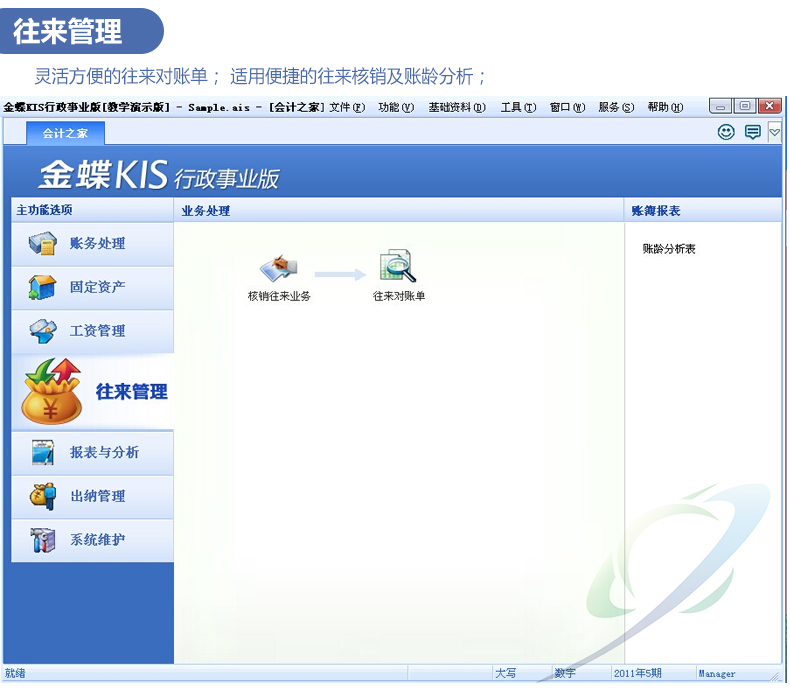
Task: Click the message bubble icon
Action: 752,132
